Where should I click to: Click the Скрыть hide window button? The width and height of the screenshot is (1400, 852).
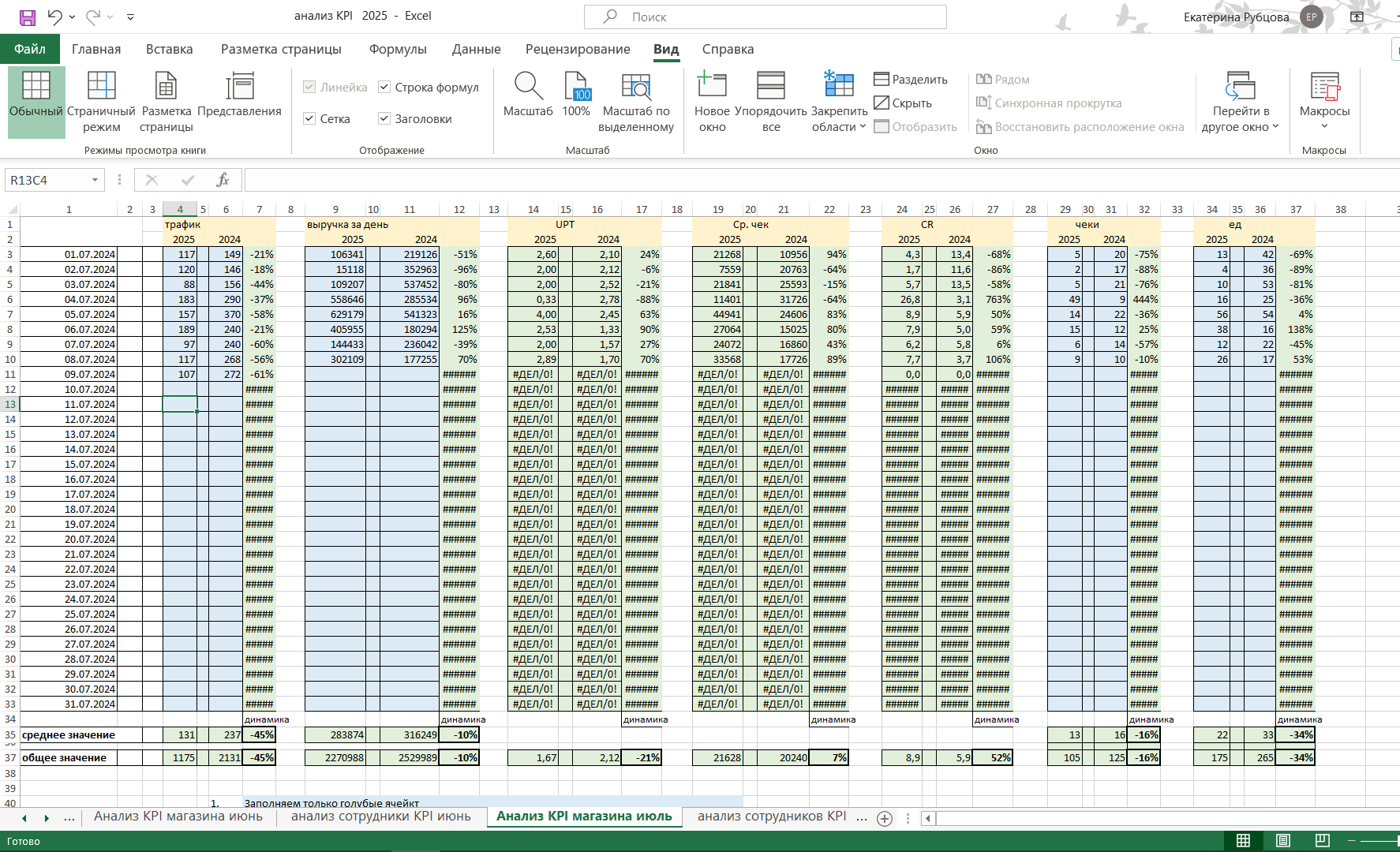coord(903,103)
